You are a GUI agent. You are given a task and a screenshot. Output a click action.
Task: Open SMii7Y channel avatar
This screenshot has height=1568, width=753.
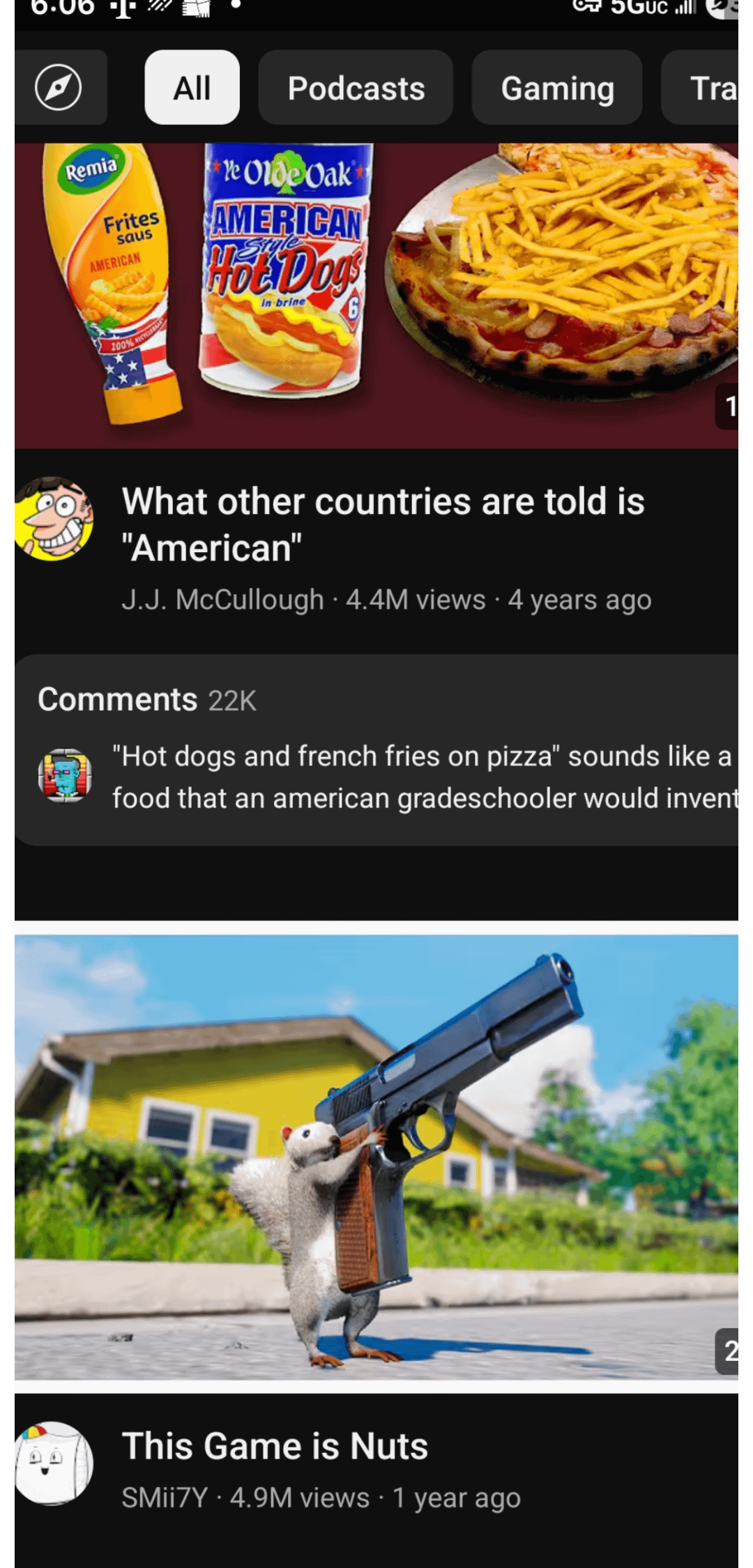pyautogui.click(x=54, y=1463)
